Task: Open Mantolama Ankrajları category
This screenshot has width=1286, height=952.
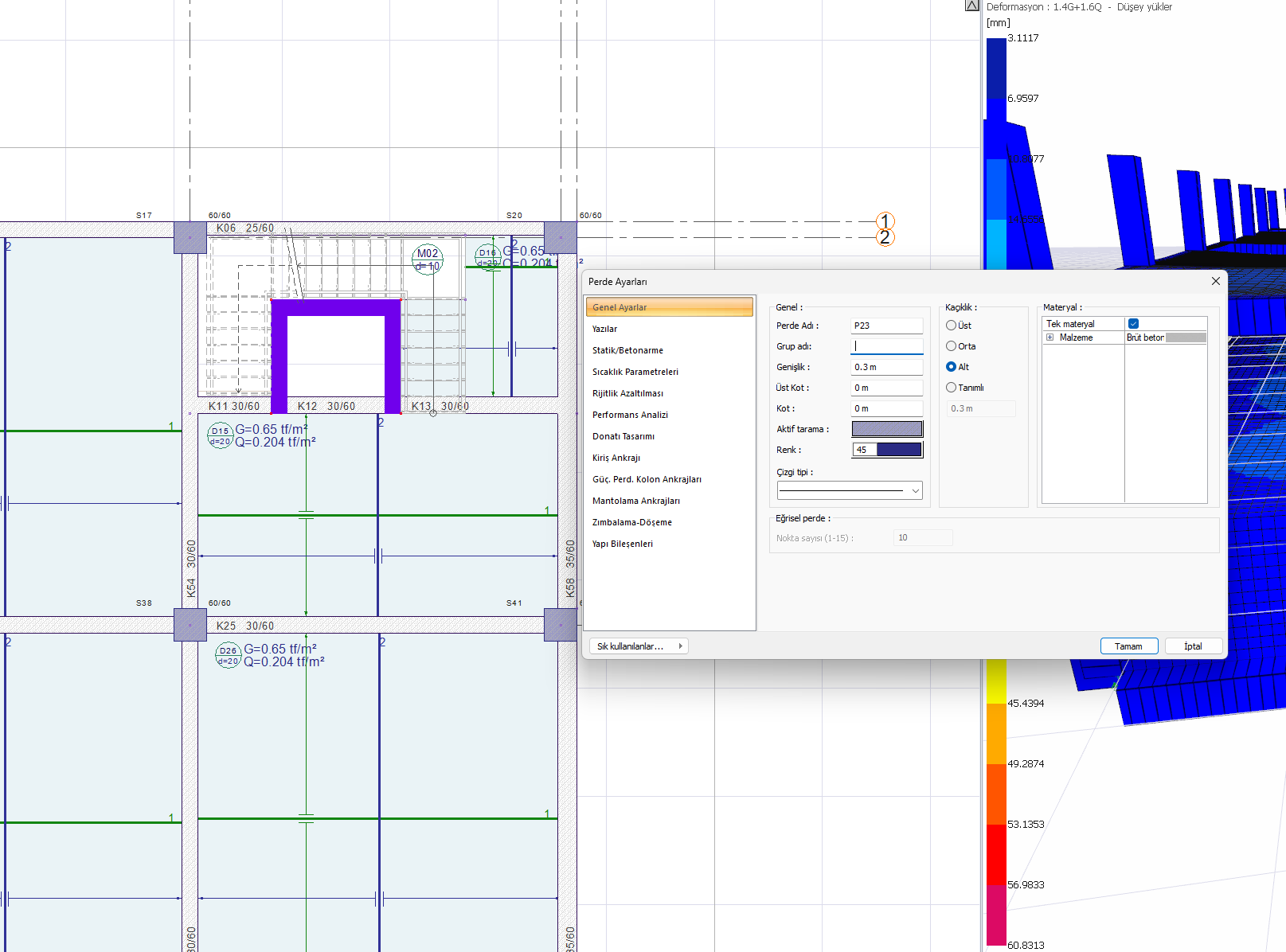Action: pyautogui.click(x=635, y=501)
